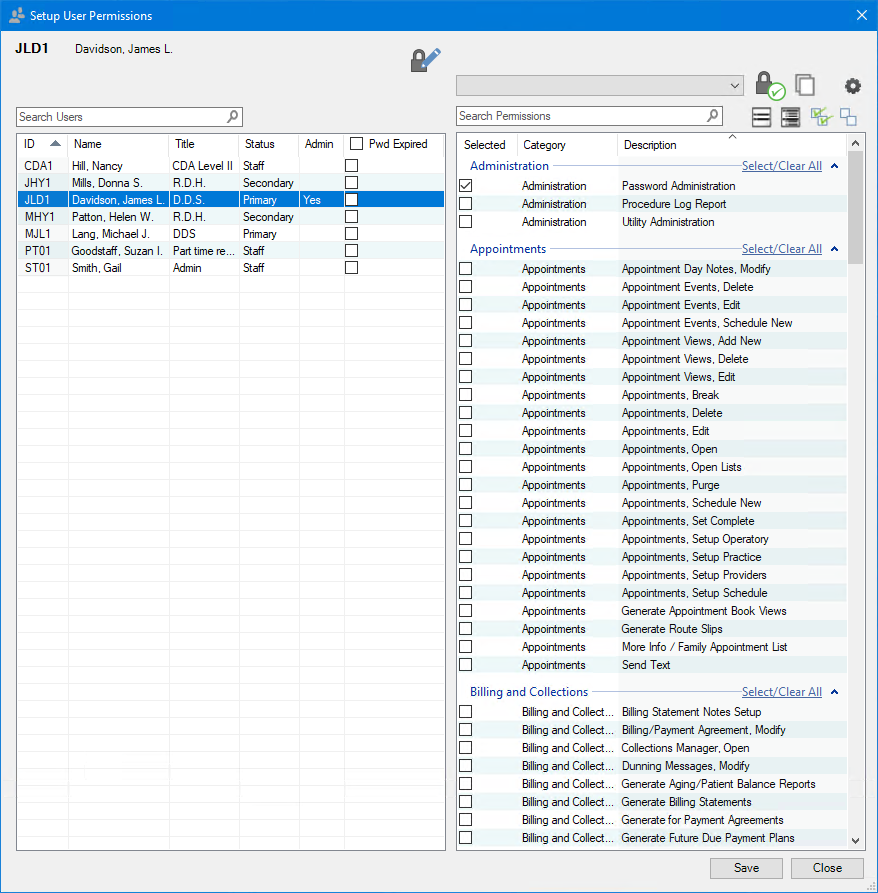
Task: Click the expand all groups list icon
Action: 791,117
